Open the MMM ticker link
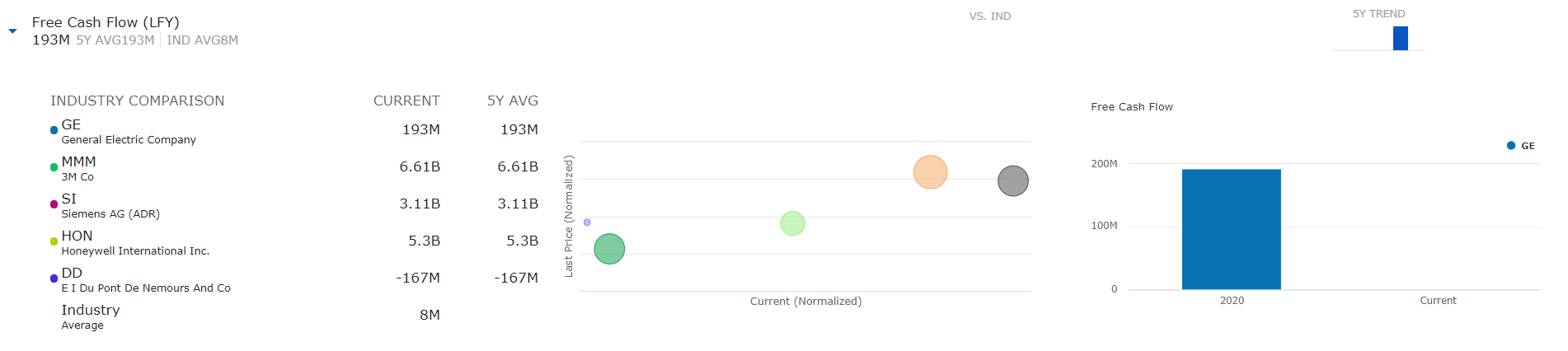1568x351 pixels. click(78, 162)
